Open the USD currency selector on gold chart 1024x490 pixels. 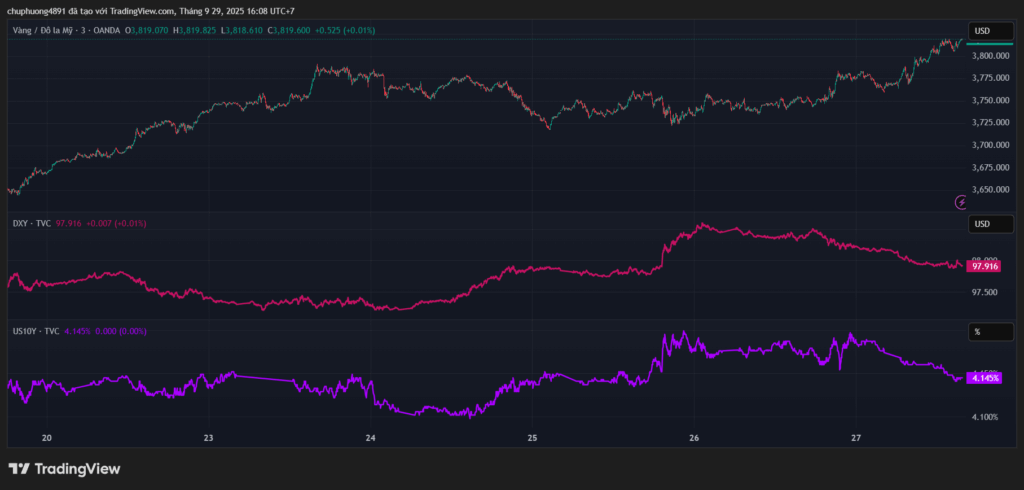click(x=989, y=31)
